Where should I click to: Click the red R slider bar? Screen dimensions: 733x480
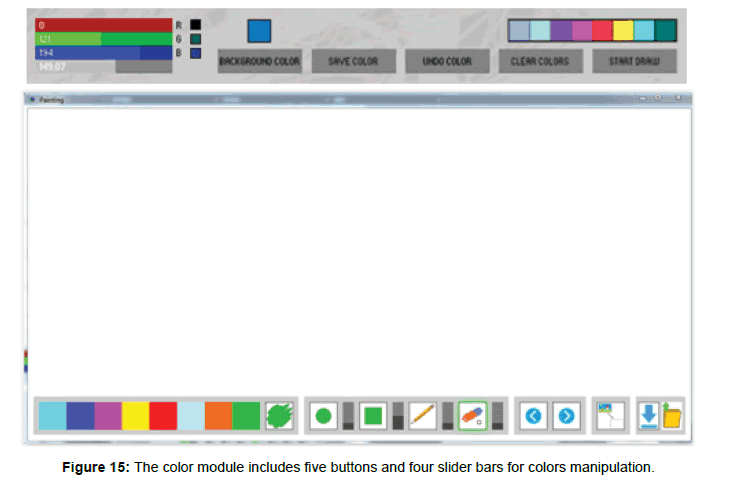click(x=102, y=24)
